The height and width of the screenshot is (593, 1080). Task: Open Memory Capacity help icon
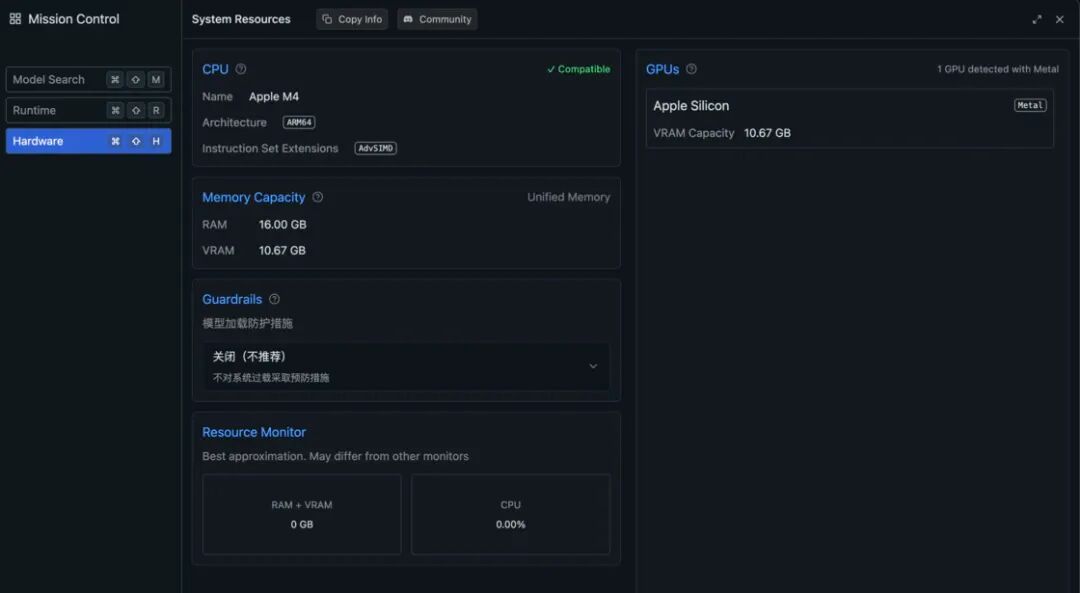(x=318, y=197)
